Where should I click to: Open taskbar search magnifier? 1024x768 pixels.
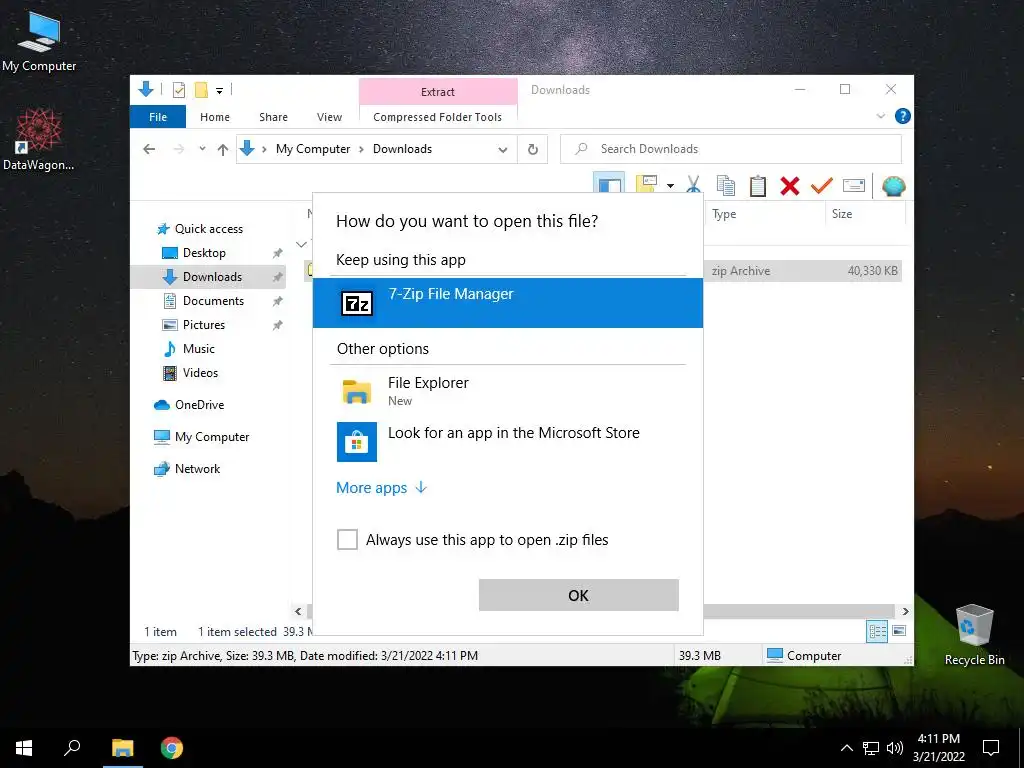pos(72,748)
